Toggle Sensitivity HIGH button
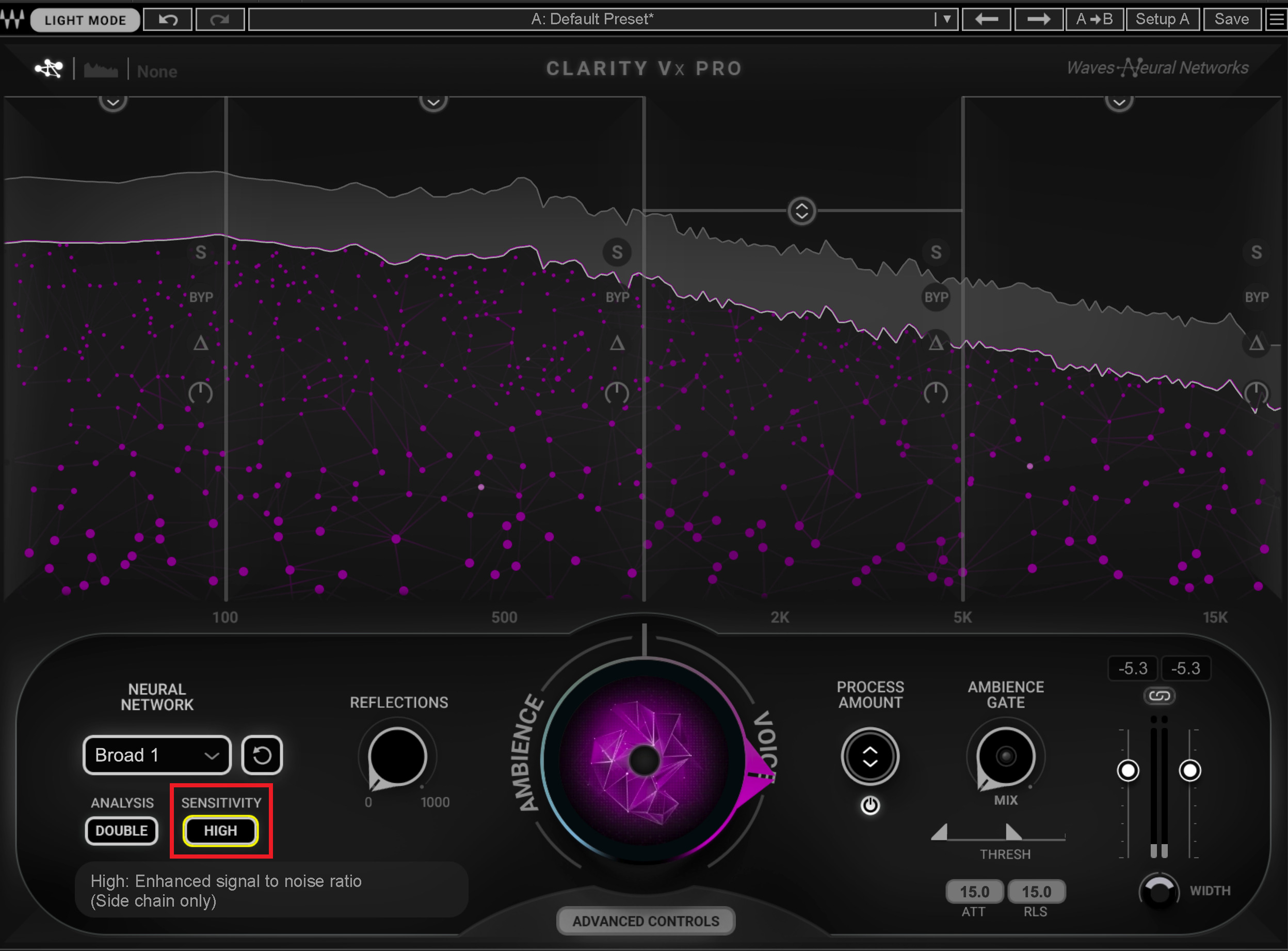Screen dimensions: 1288x951 (x=220, y=831)
